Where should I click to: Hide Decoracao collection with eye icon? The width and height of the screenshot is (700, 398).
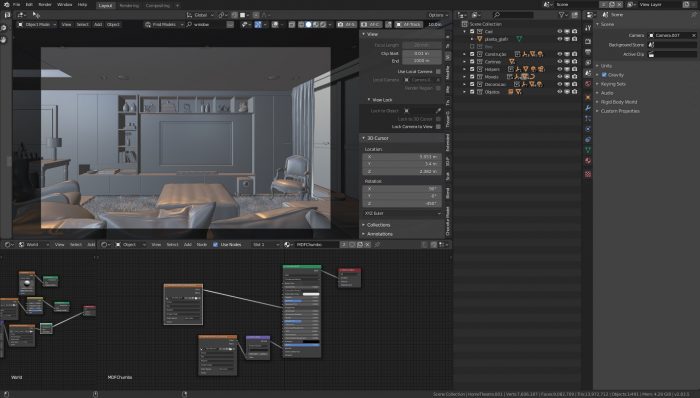(x=560, y=84)
